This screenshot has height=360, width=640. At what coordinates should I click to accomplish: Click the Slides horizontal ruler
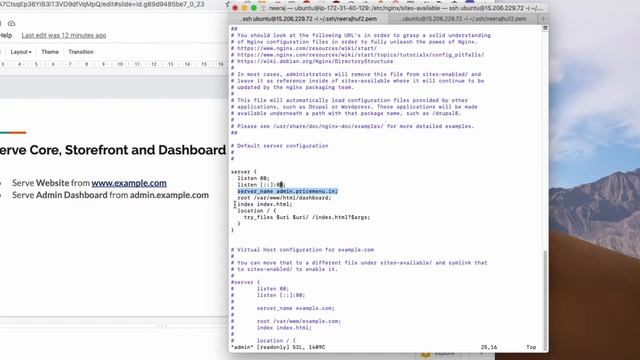[x=113, y=64]
